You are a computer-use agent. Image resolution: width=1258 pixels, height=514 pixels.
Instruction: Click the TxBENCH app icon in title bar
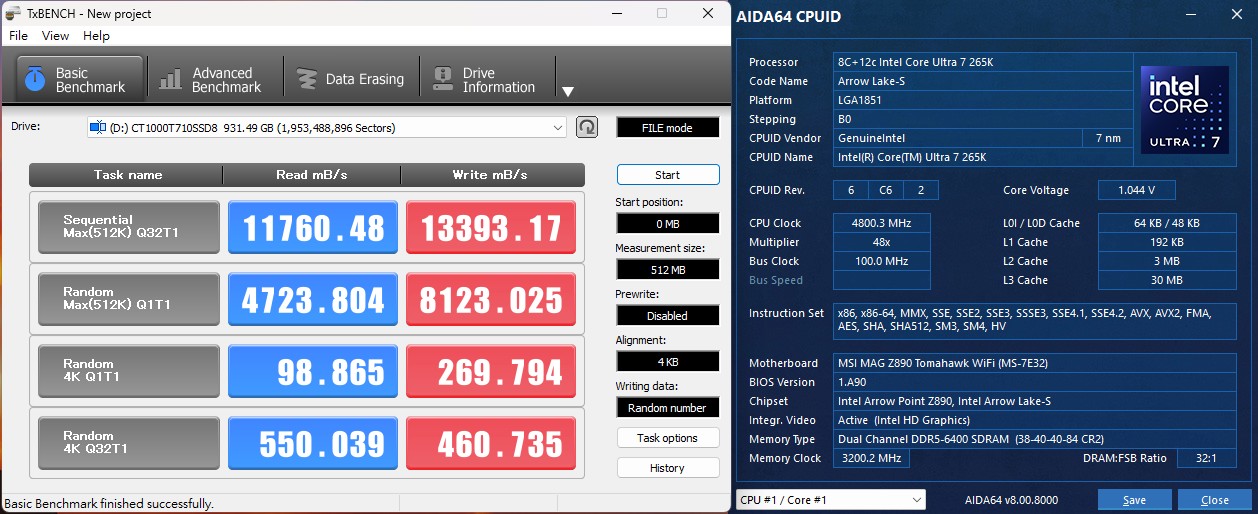14,13
